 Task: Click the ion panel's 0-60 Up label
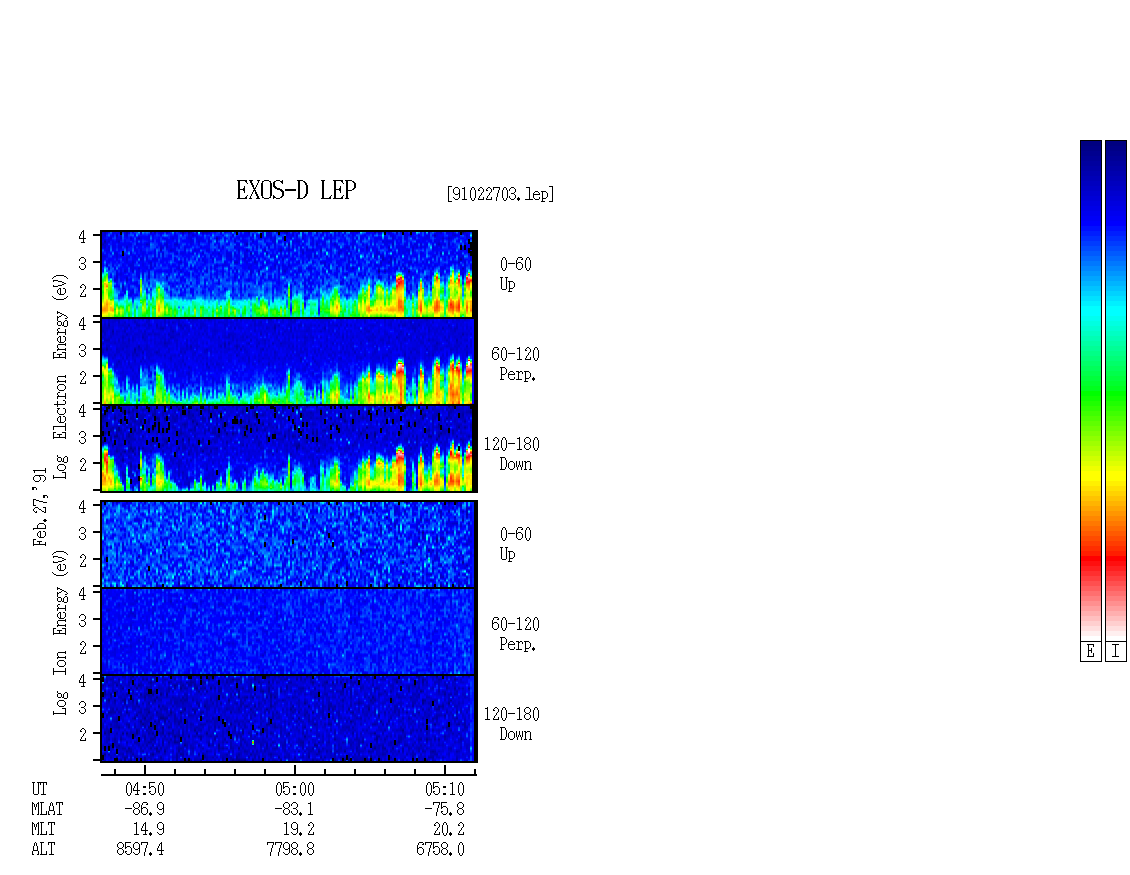point(515,544)
